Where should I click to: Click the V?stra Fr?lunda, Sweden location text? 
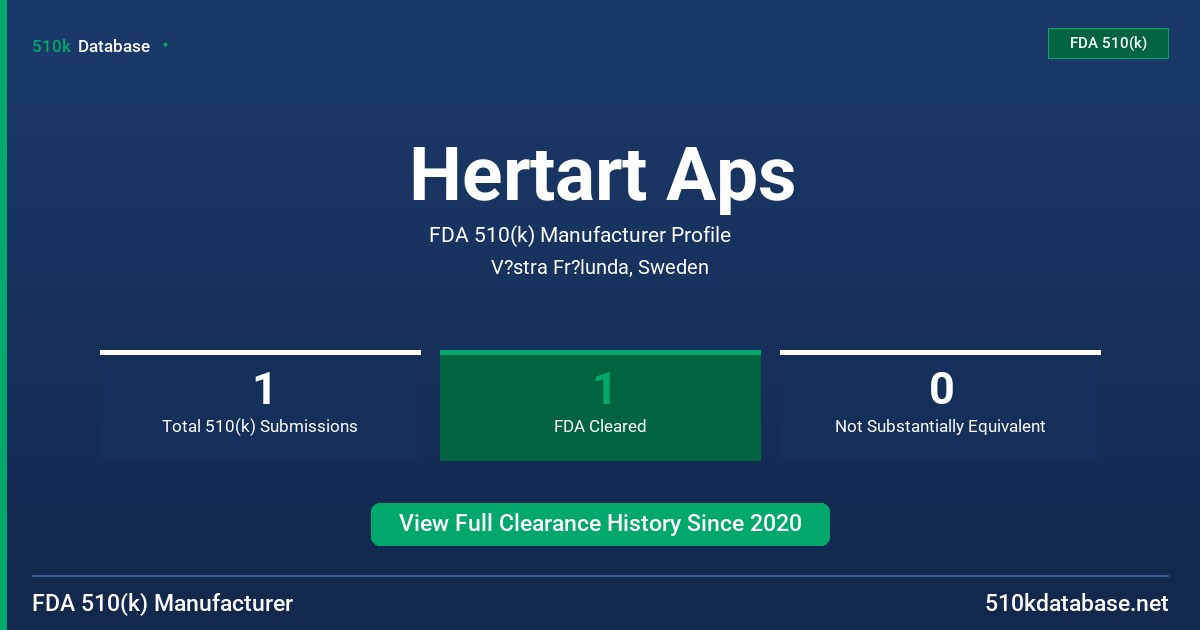[600, 268]
